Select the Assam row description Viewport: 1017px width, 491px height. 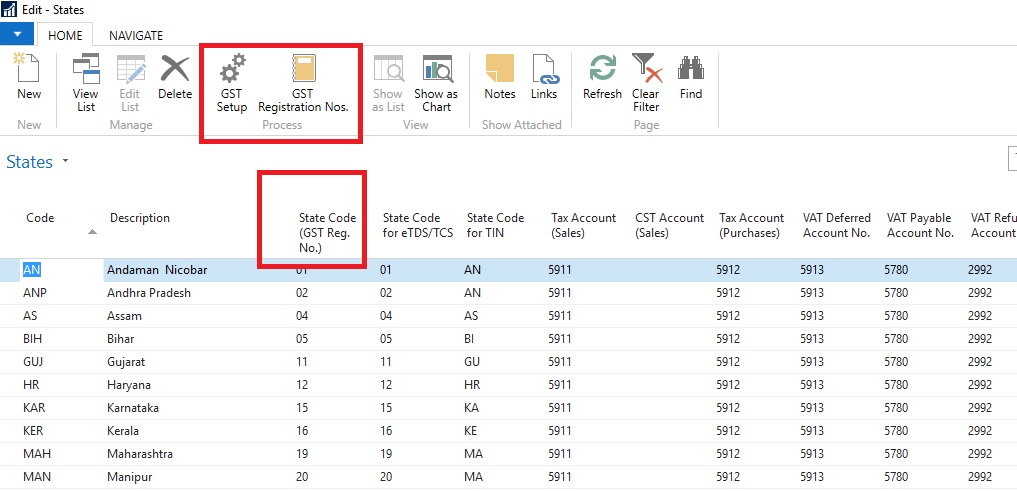pos(125,316)
